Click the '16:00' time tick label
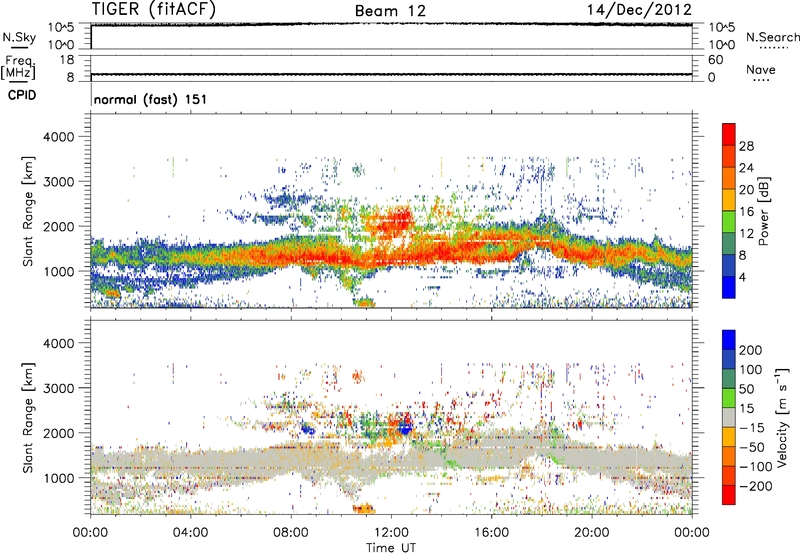The image size is (800, 554). [491, 533]
